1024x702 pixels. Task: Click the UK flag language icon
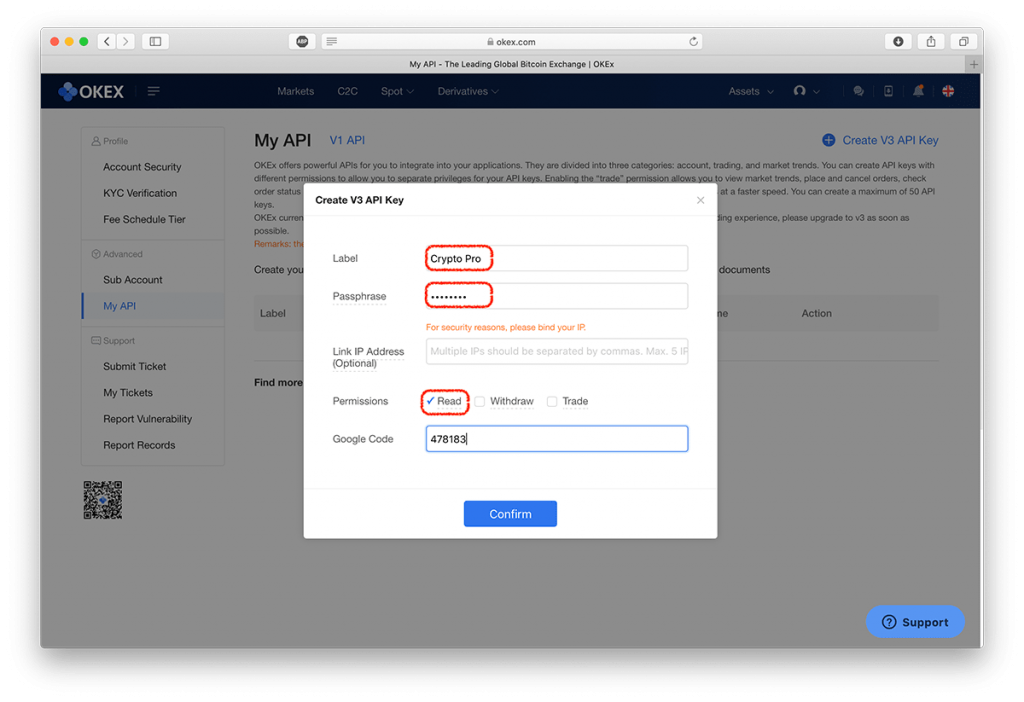coord(948,91)
